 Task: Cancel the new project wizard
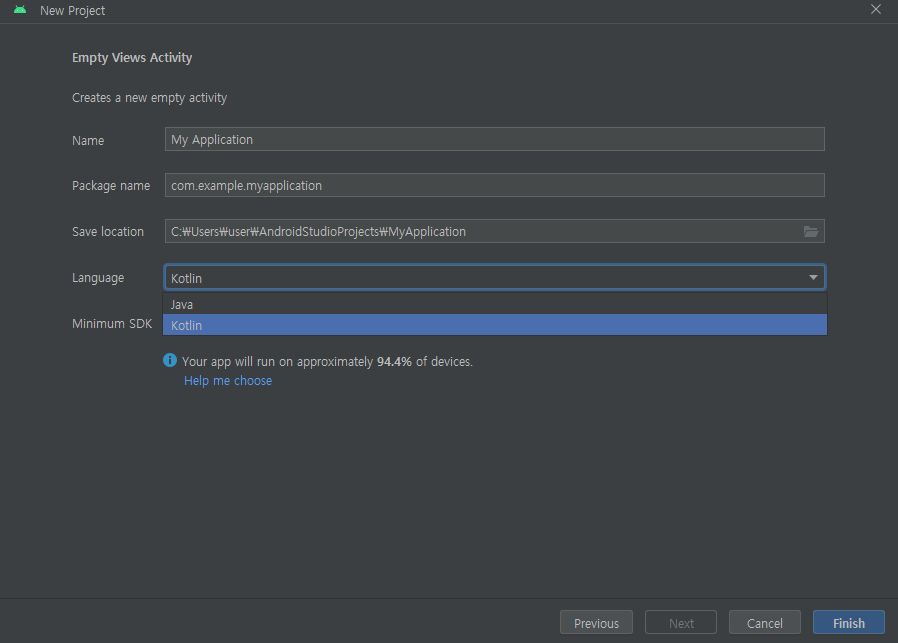click(765, 623)
